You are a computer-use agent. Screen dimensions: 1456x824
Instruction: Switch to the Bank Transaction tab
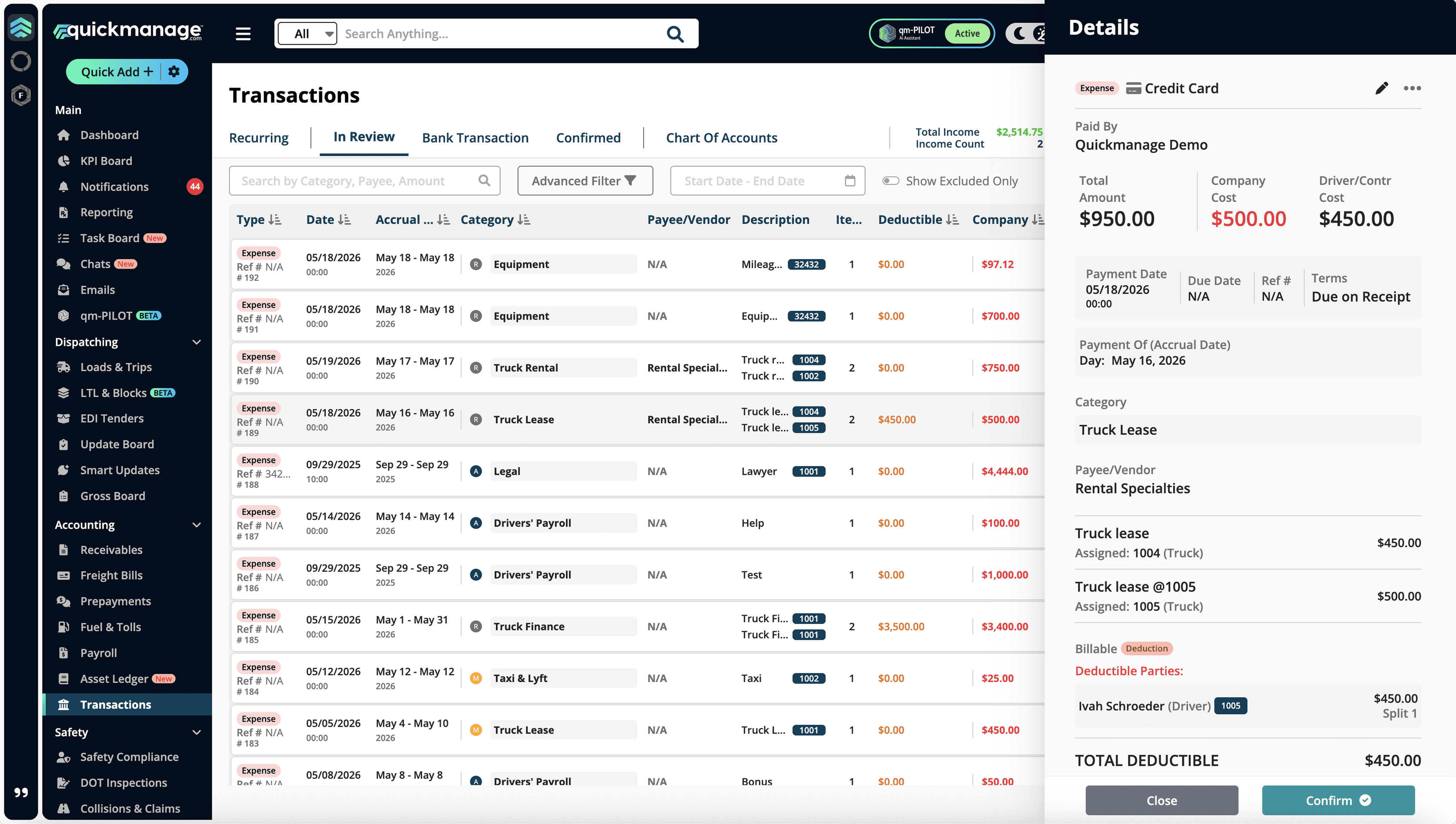point(475,138)
